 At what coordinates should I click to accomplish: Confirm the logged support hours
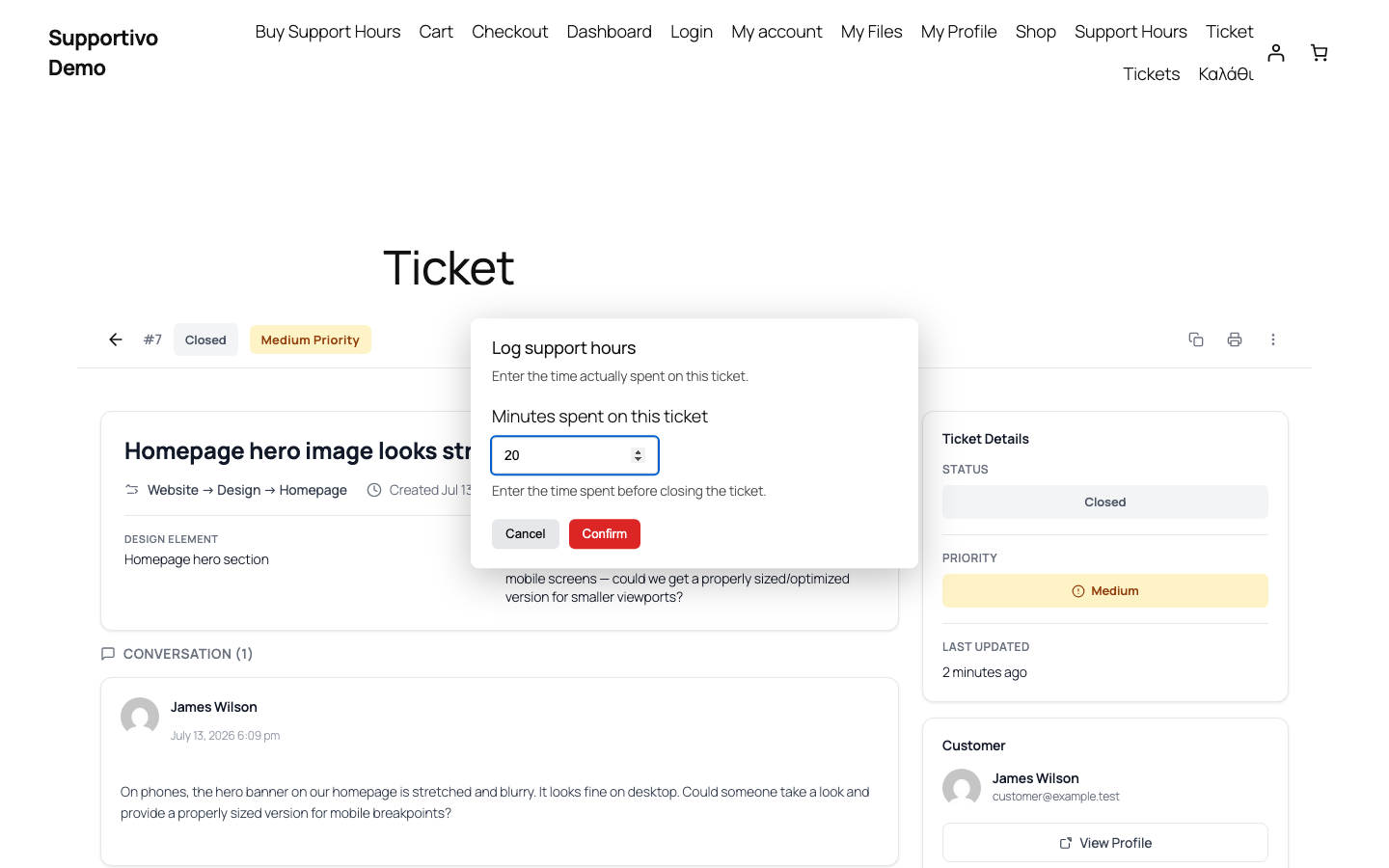[605, 534]
